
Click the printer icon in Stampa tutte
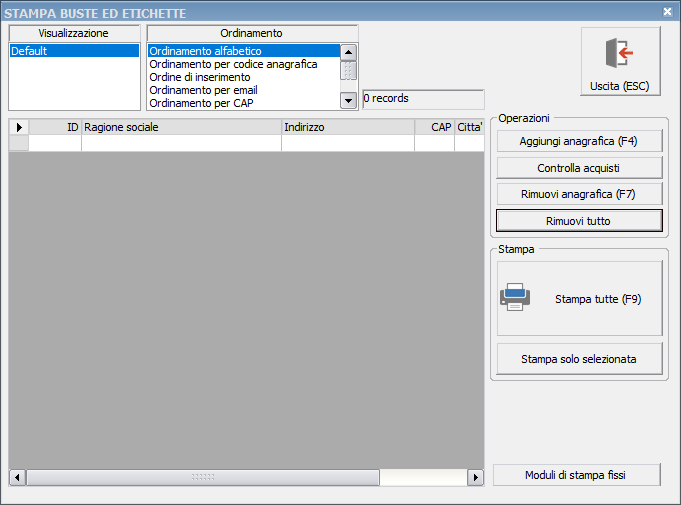tap(515, 297)
